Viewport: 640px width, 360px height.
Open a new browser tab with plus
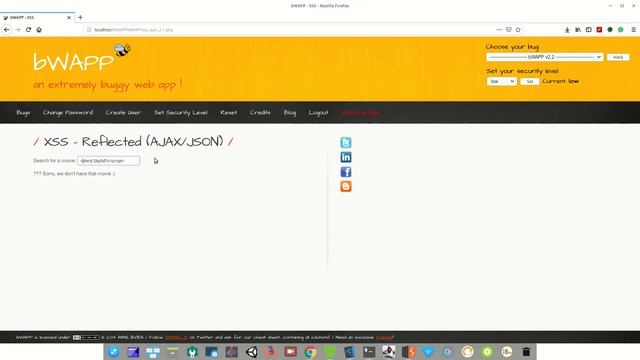click(x=80, y=18)
